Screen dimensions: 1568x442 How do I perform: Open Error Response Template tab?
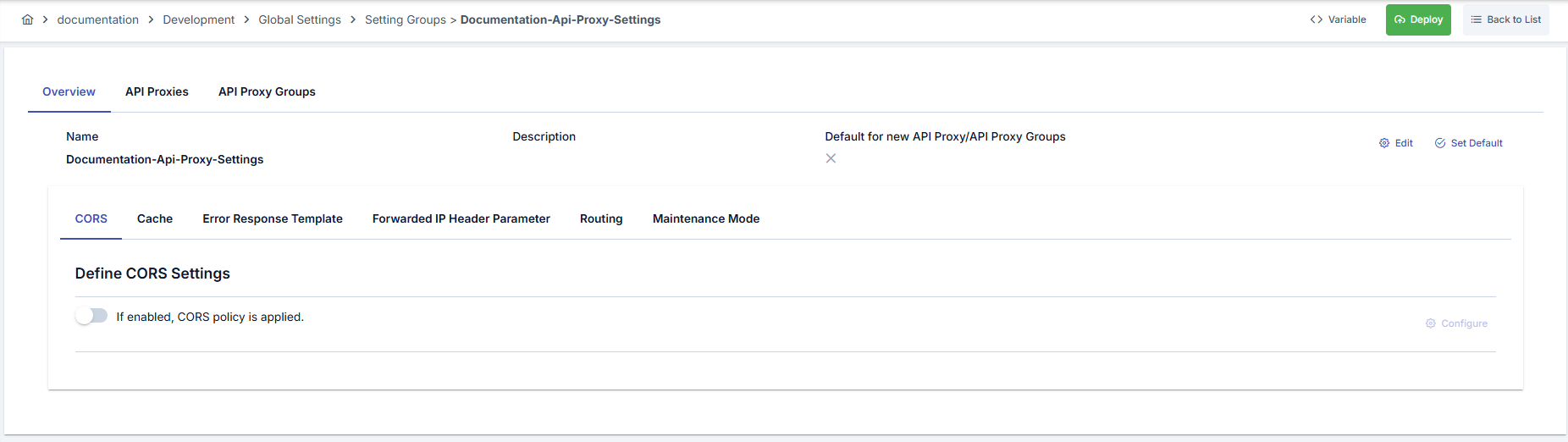273,218
